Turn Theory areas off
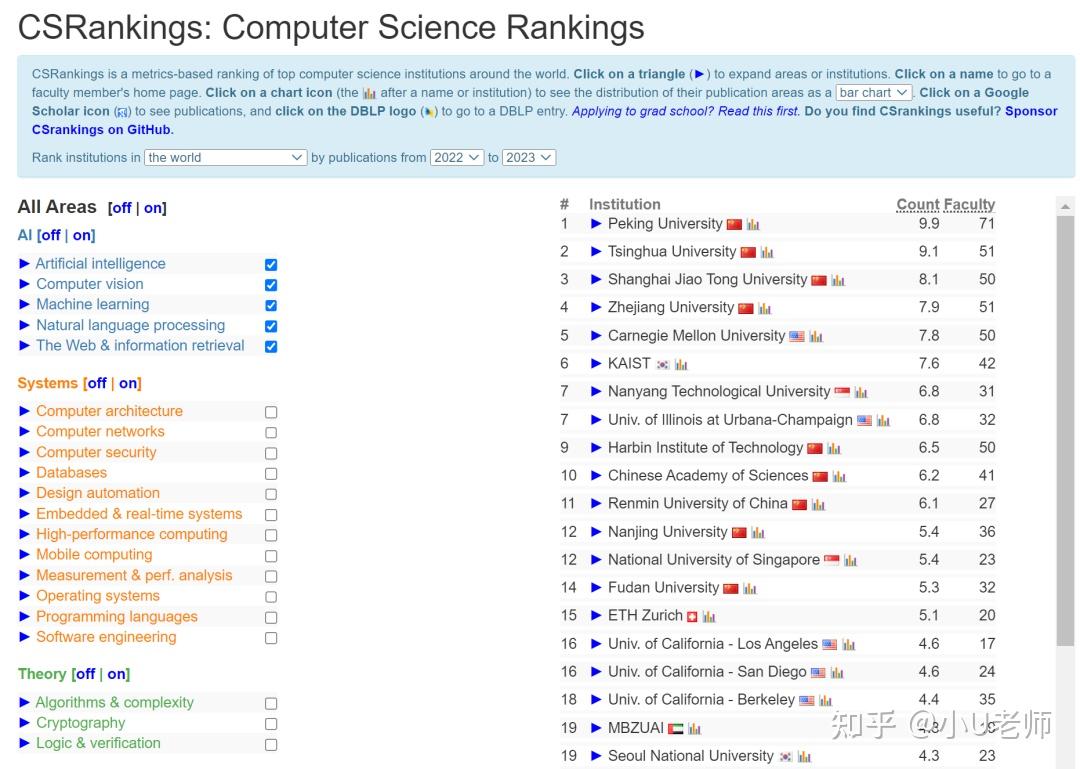 tap(85, 674)
